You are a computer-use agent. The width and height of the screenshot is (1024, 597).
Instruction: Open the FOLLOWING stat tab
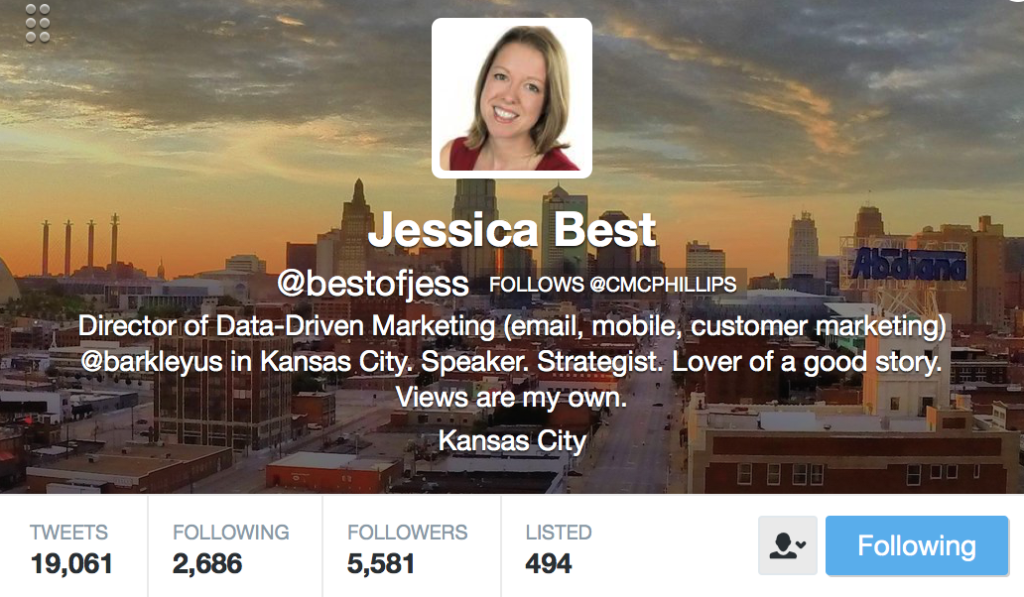pos(235,546)
